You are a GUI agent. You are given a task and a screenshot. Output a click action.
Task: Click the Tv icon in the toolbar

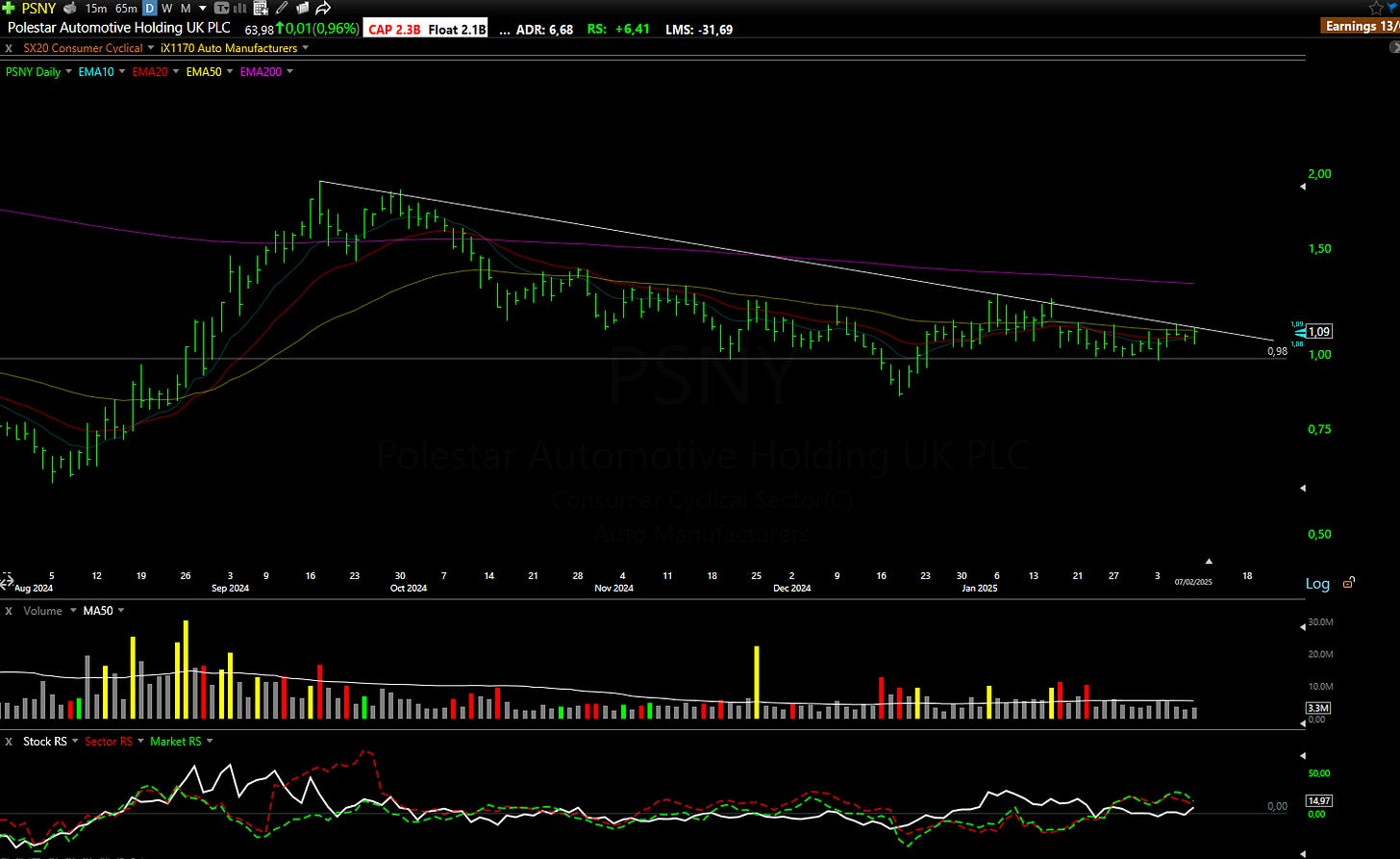[221, 8]
